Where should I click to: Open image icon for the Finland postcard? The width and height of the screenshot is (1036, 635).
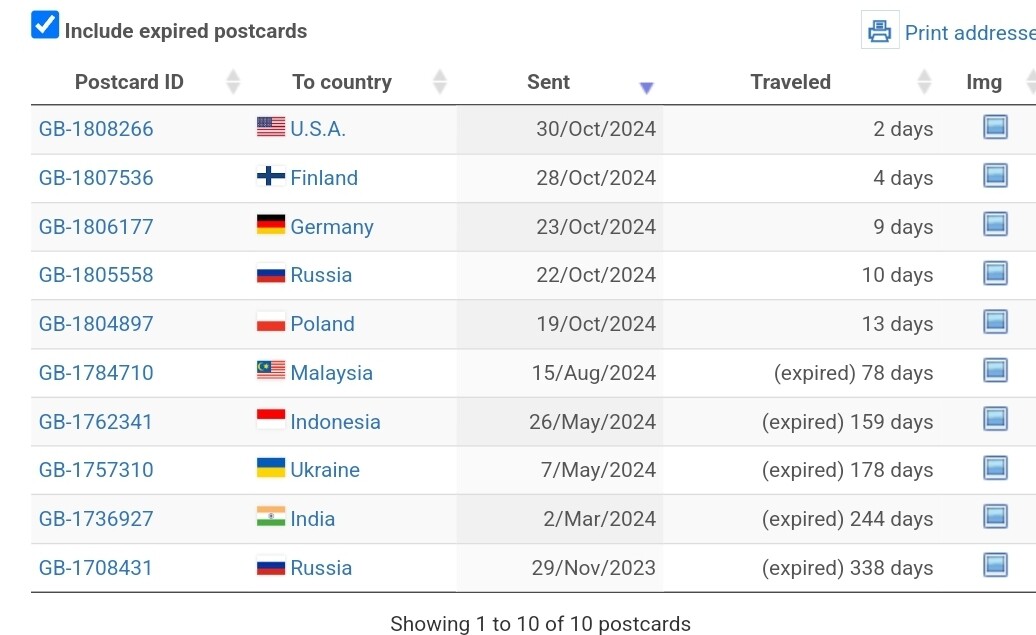pos(995,176)
